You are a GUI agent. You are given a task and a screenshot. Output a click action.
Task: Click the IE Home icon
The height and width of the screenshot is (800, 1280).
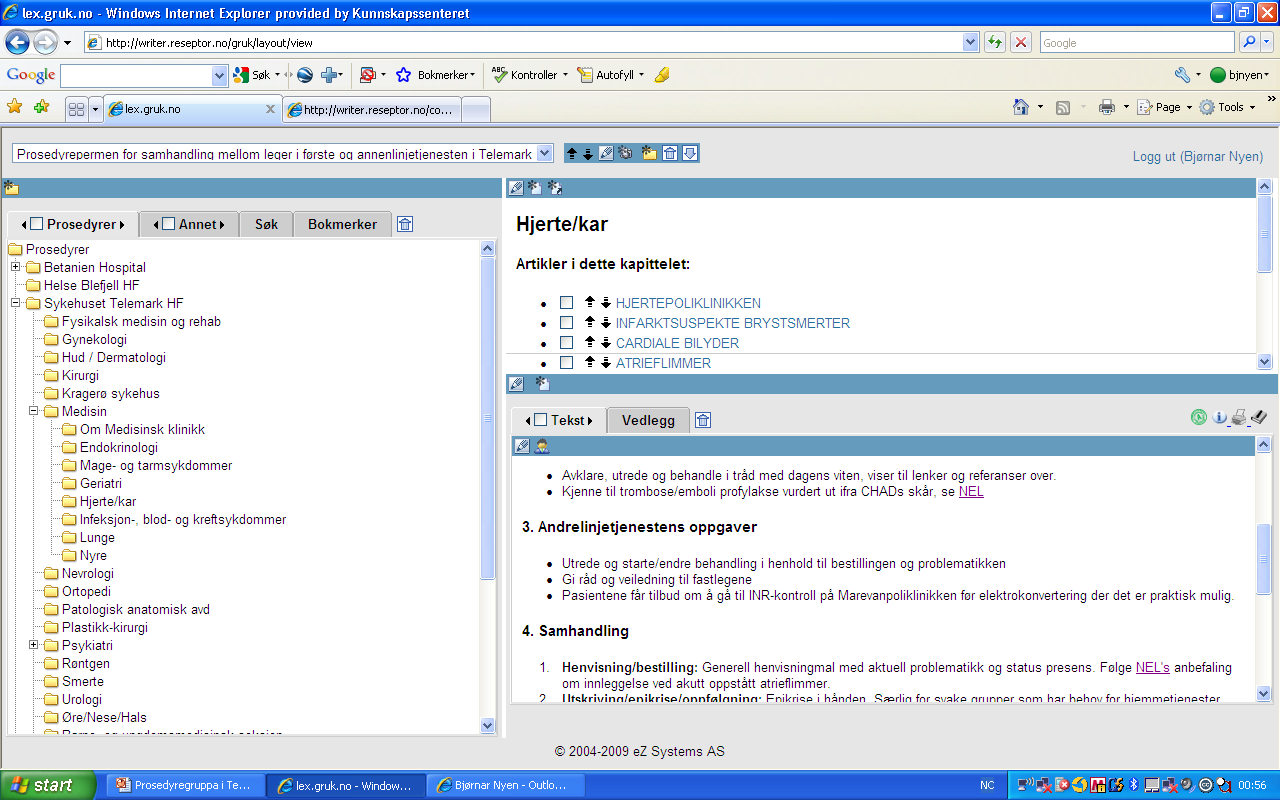(x=1021, y=107)
